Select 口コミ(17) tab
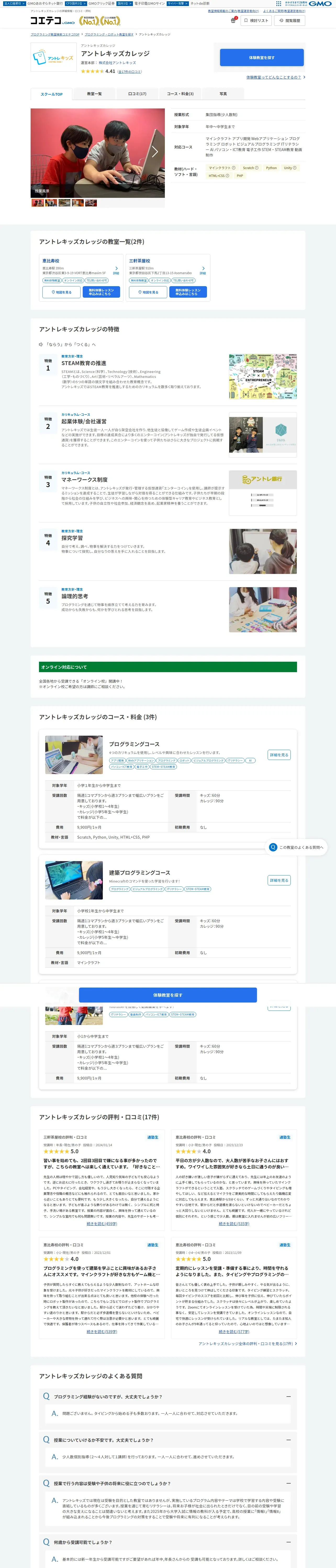The image size is (336, 1568). [137, 94]
